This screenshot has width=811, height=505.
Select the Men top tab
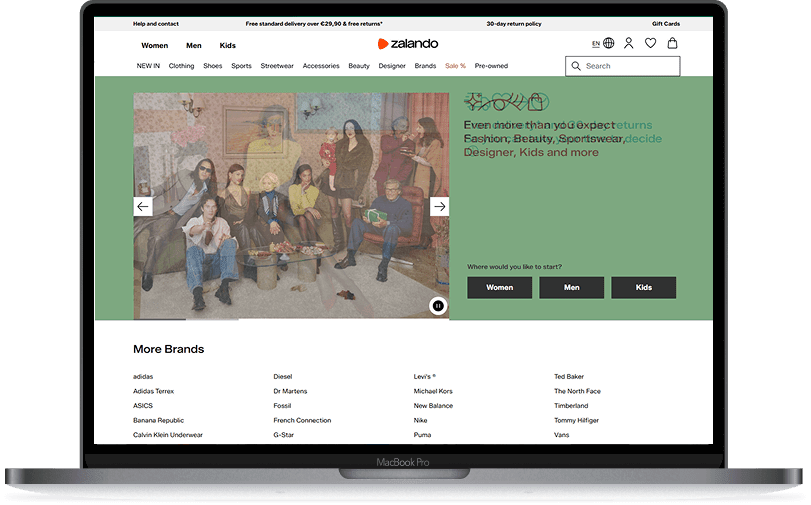(x=193, y=46)
